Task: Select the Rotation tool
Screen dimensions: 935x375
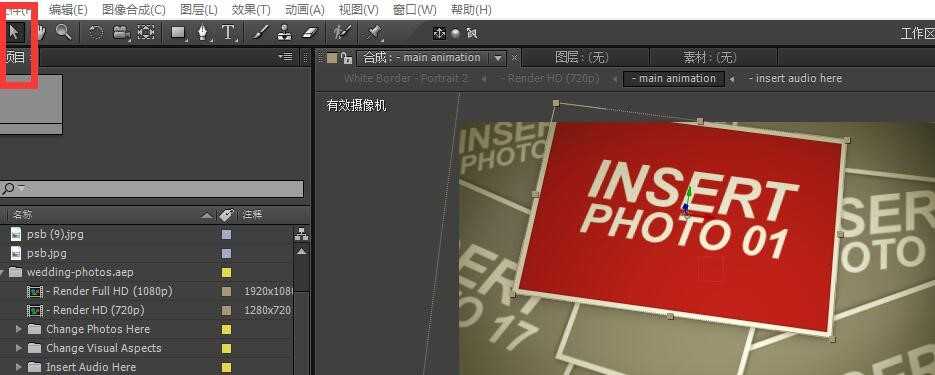Action: coord(96,32)
